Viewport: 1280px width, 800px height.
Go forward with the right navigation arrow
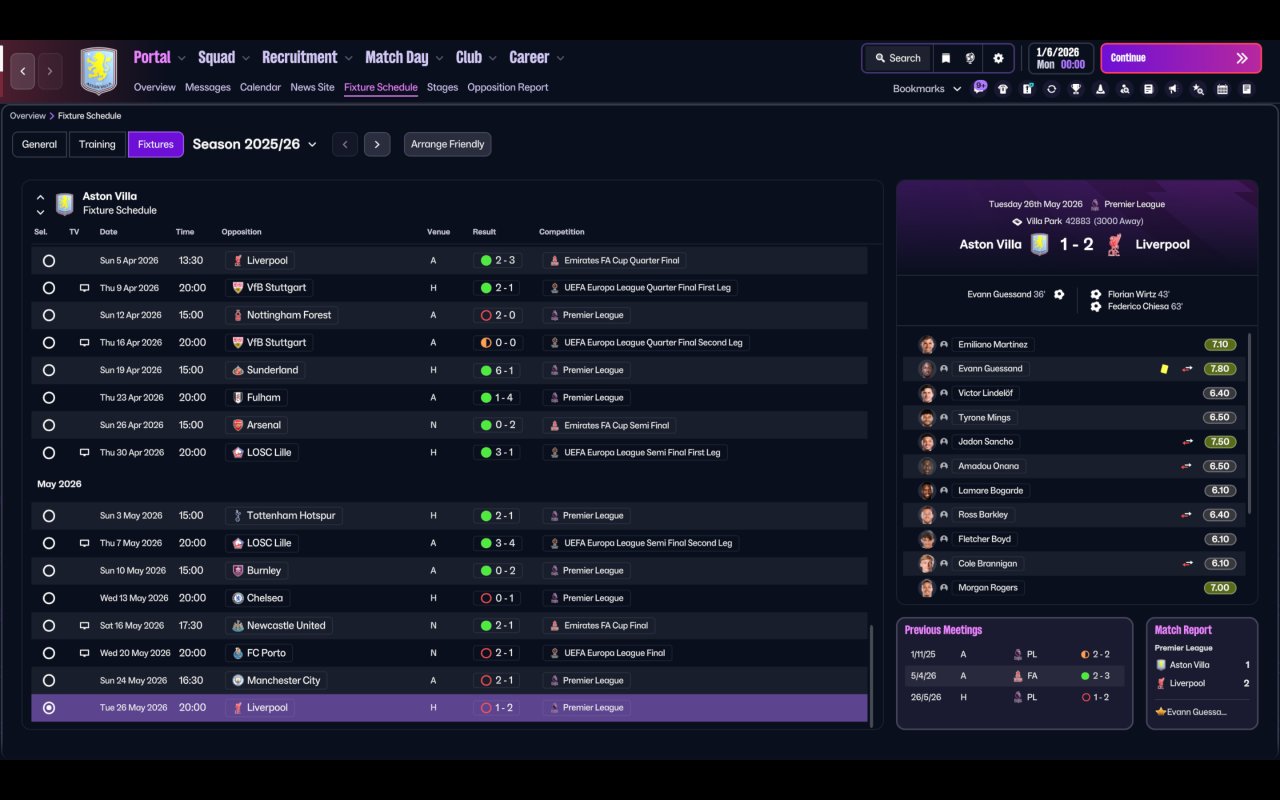[49, 71]
